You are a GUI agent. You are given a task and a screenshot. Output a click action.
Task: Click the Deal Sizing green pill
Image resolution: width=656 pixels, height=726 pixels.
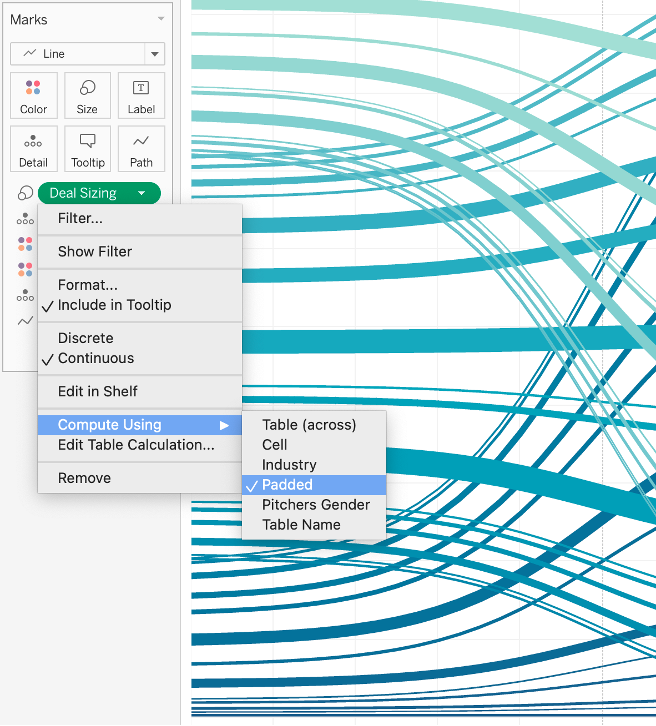[x=99, y=193]
